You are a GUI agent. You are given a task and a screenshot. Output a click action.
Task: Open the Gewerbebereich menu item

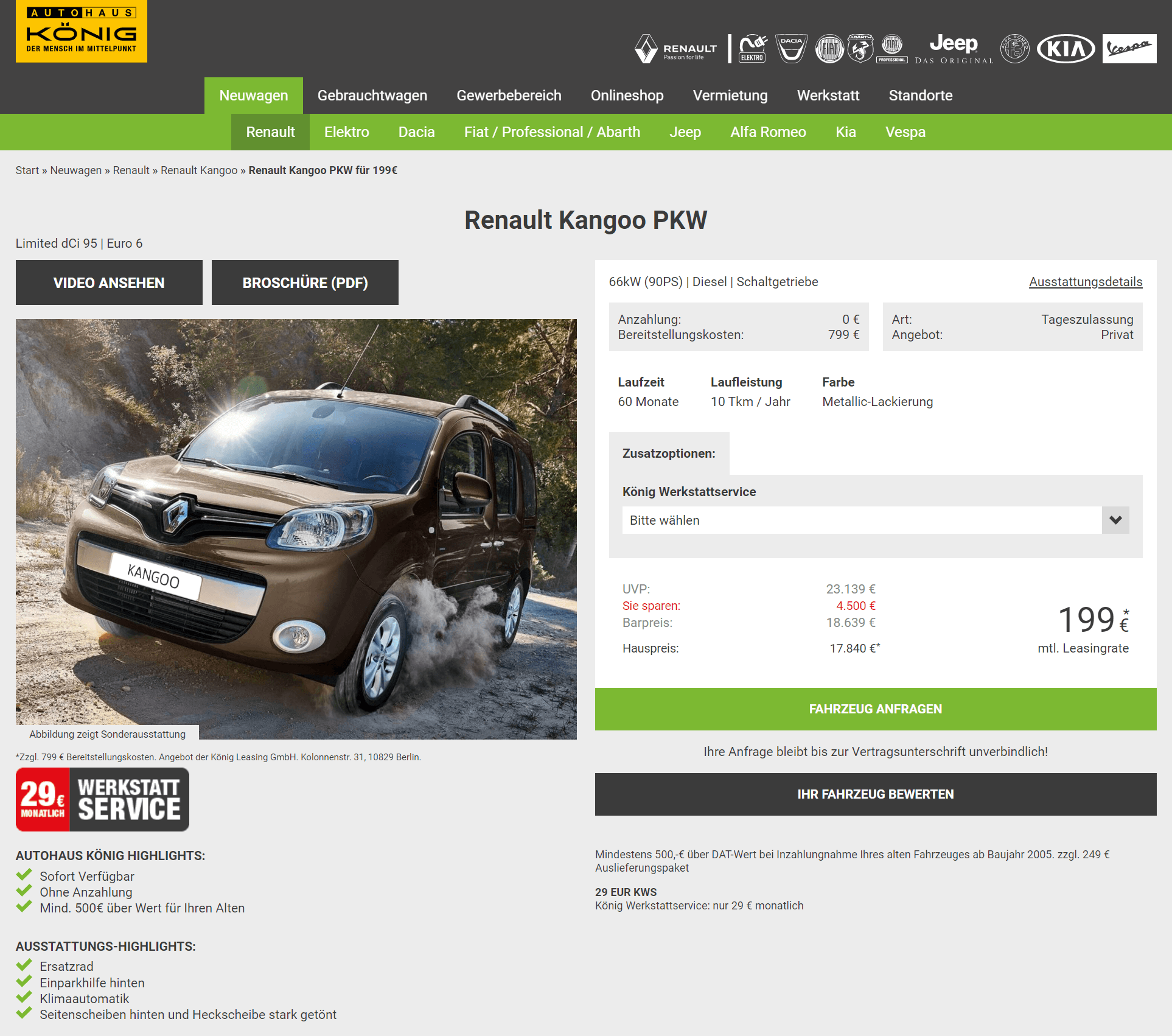click(x=509, y=96)
